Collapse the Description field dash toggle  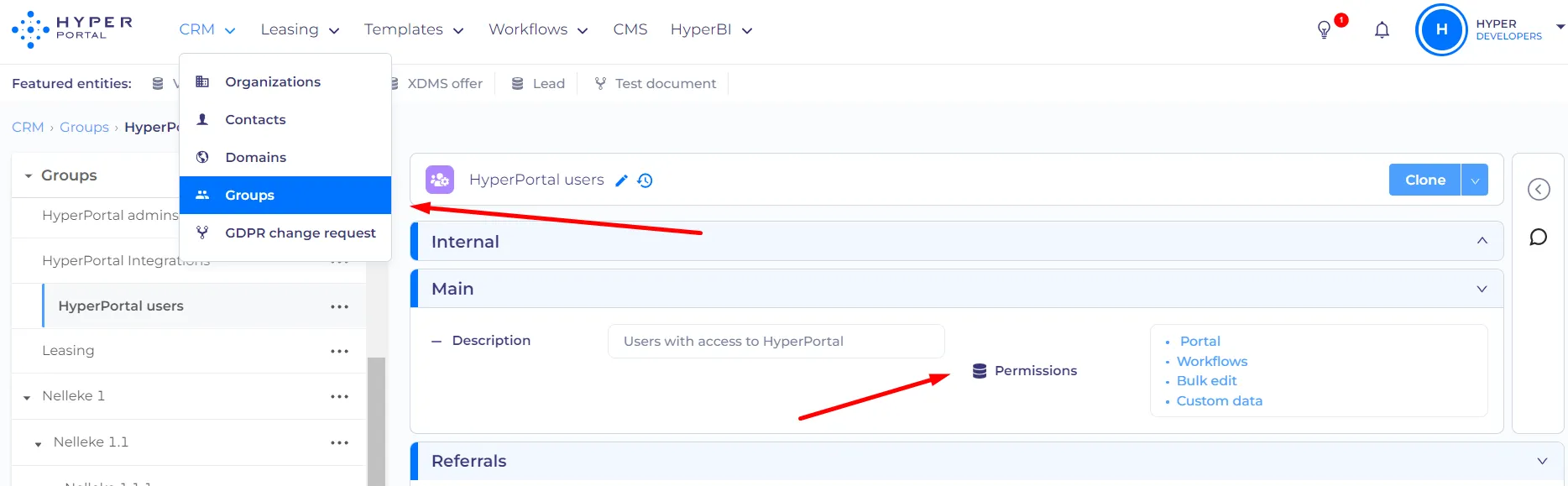pos(436,341)
